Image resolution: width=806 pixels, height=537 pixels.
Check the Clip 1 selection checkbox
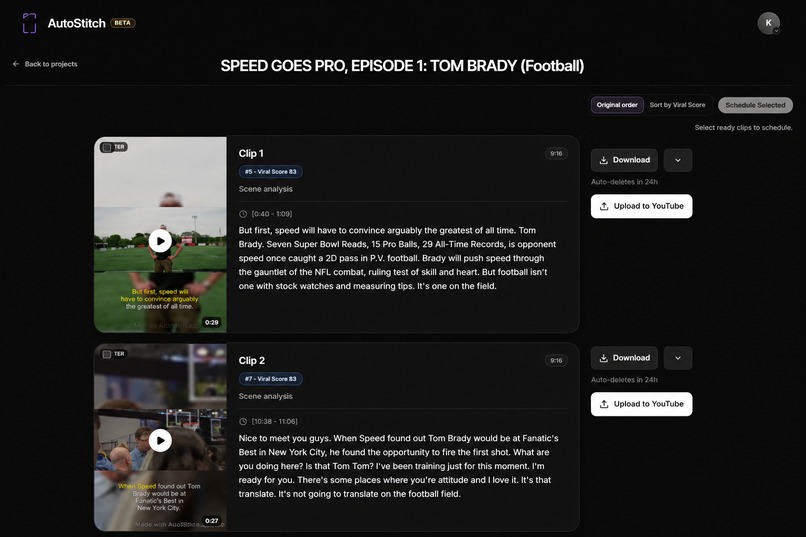coord(106,147)
